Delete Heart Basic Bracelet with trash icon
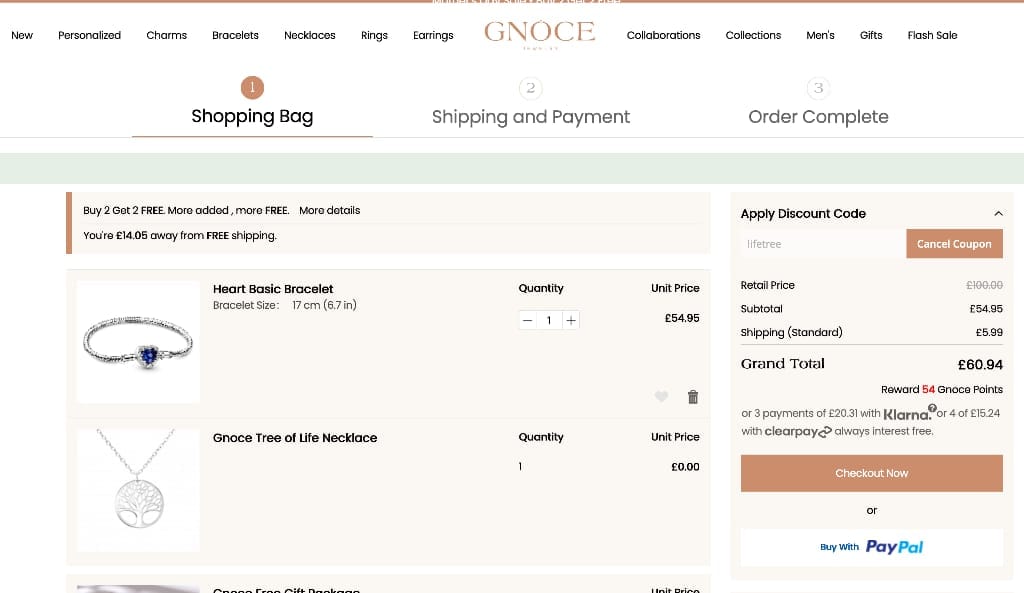Image resolution: width=1024 pixels, height=593 pixels. point(693,396)
